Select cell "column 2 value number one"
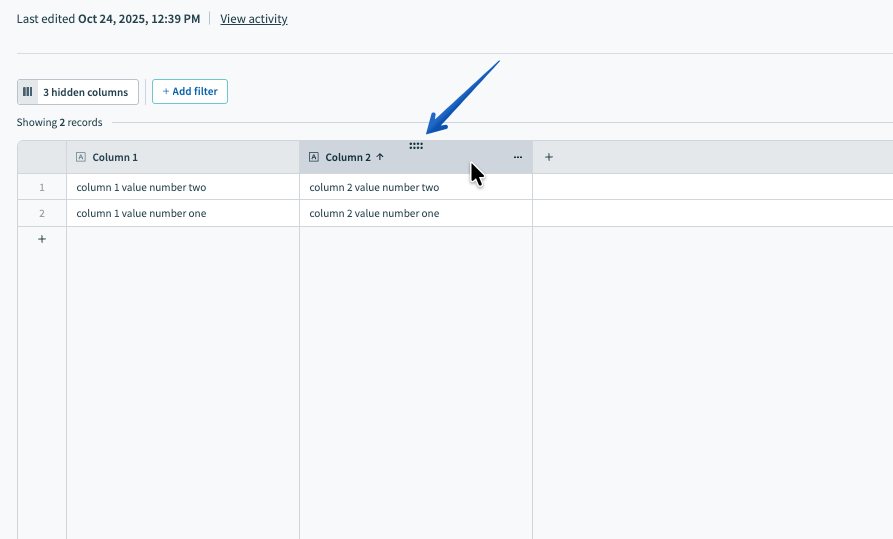This screenshot has height=539, width=893. coord(374,213)
